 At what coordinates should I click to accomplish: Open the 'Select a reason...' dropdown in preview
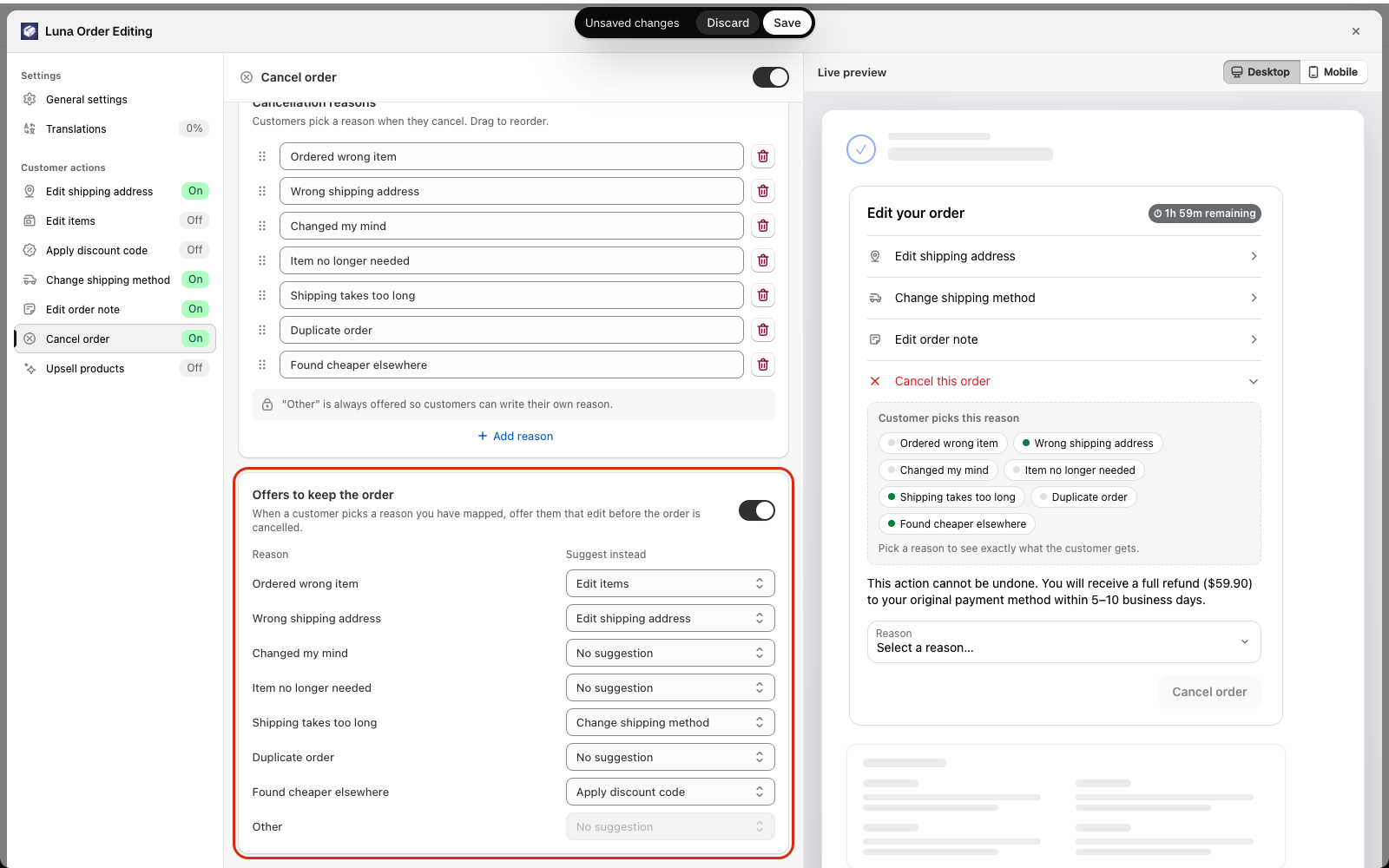click(1063, 641)
